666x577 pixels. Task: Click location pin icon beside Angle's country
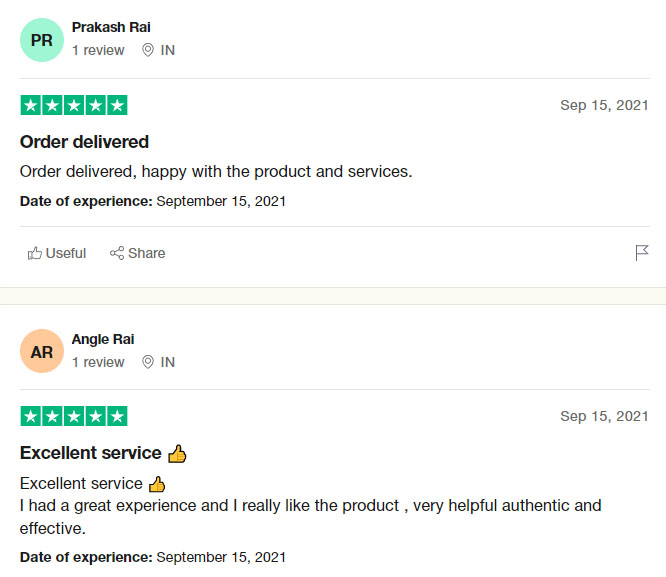click(x=148, y=362)
